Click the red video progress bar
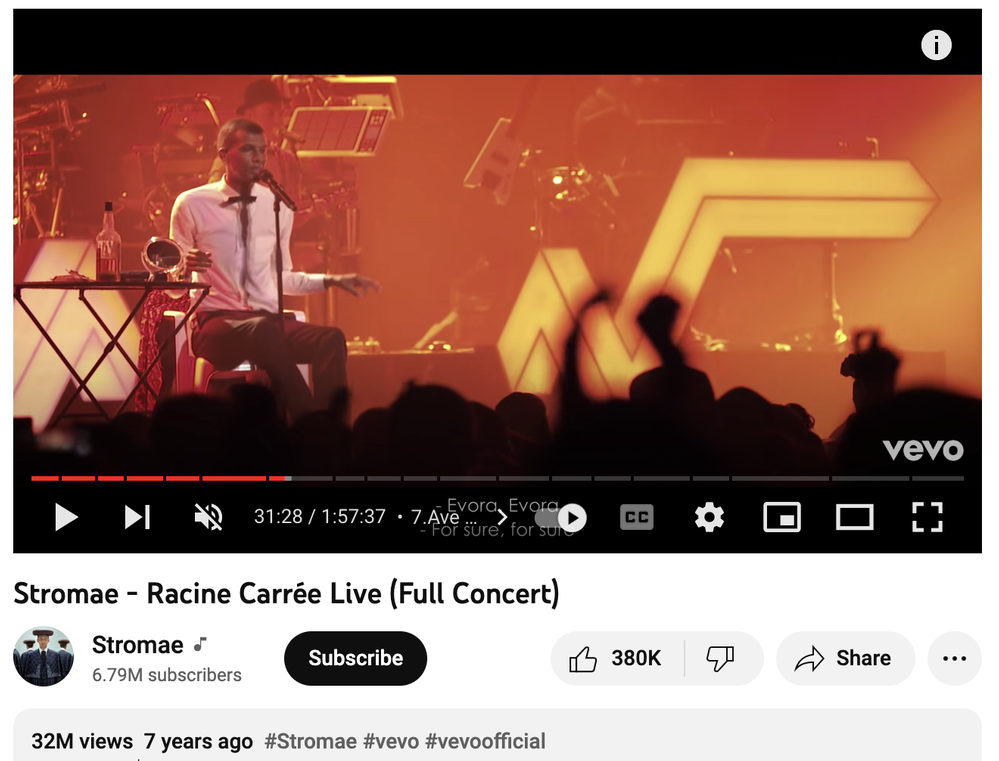 tap(158, 478)
